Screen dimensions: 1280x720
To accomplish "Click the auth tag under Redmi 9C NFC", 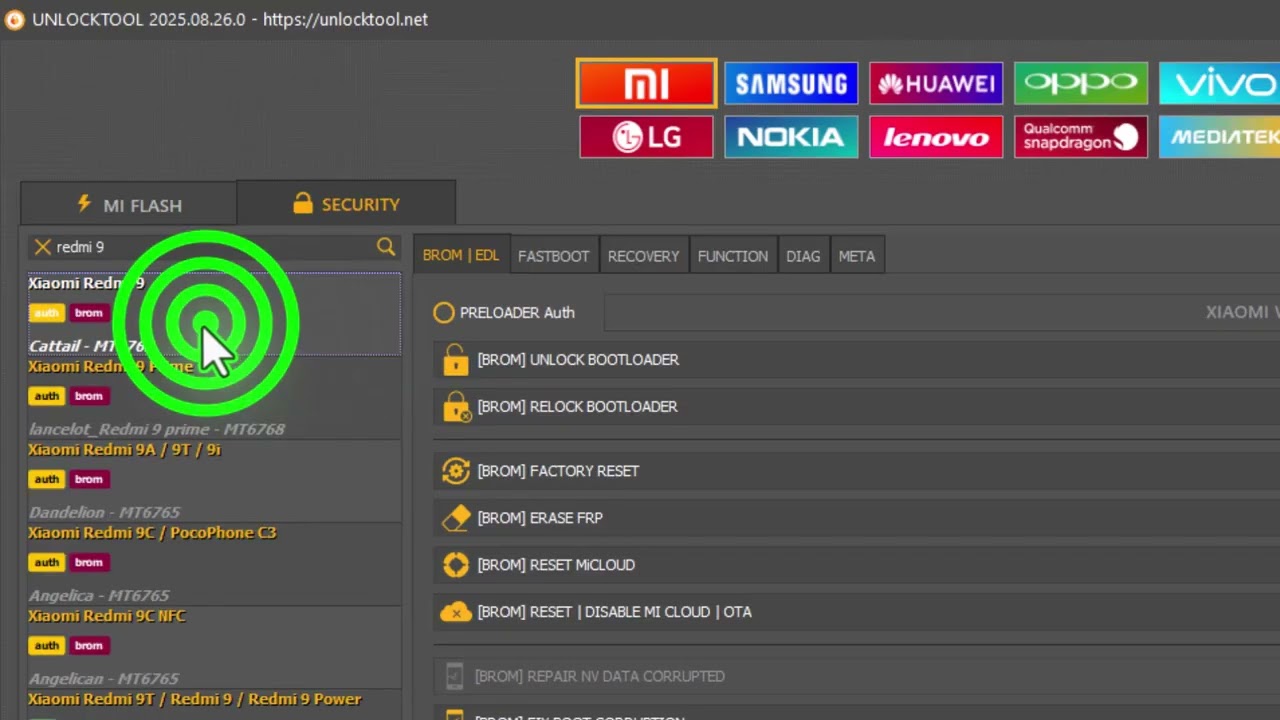I will 46,645.
